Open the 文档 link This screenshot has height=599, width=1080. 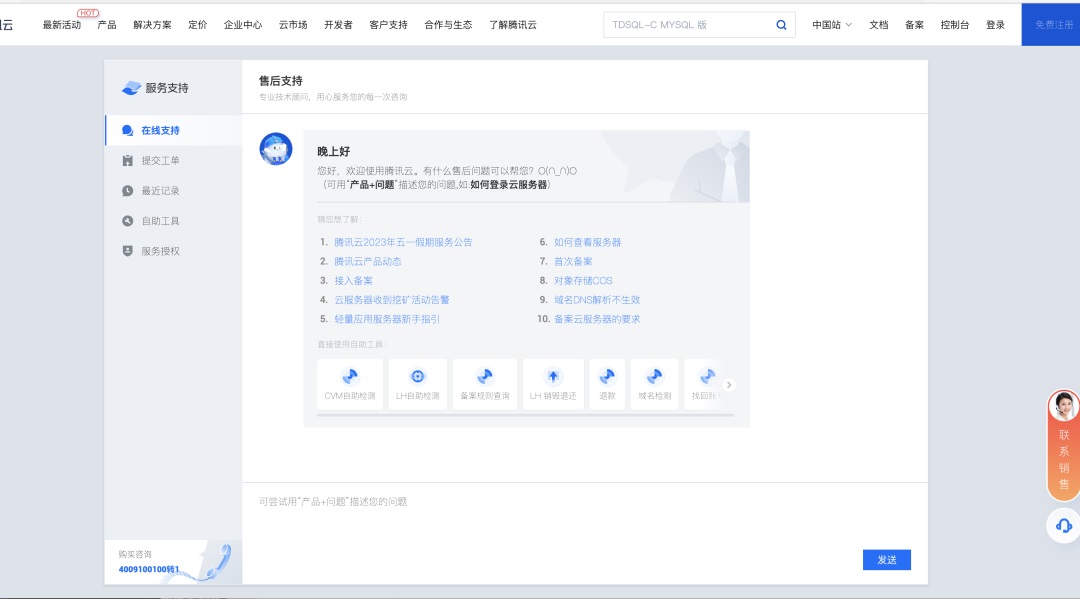coord(878,25)
